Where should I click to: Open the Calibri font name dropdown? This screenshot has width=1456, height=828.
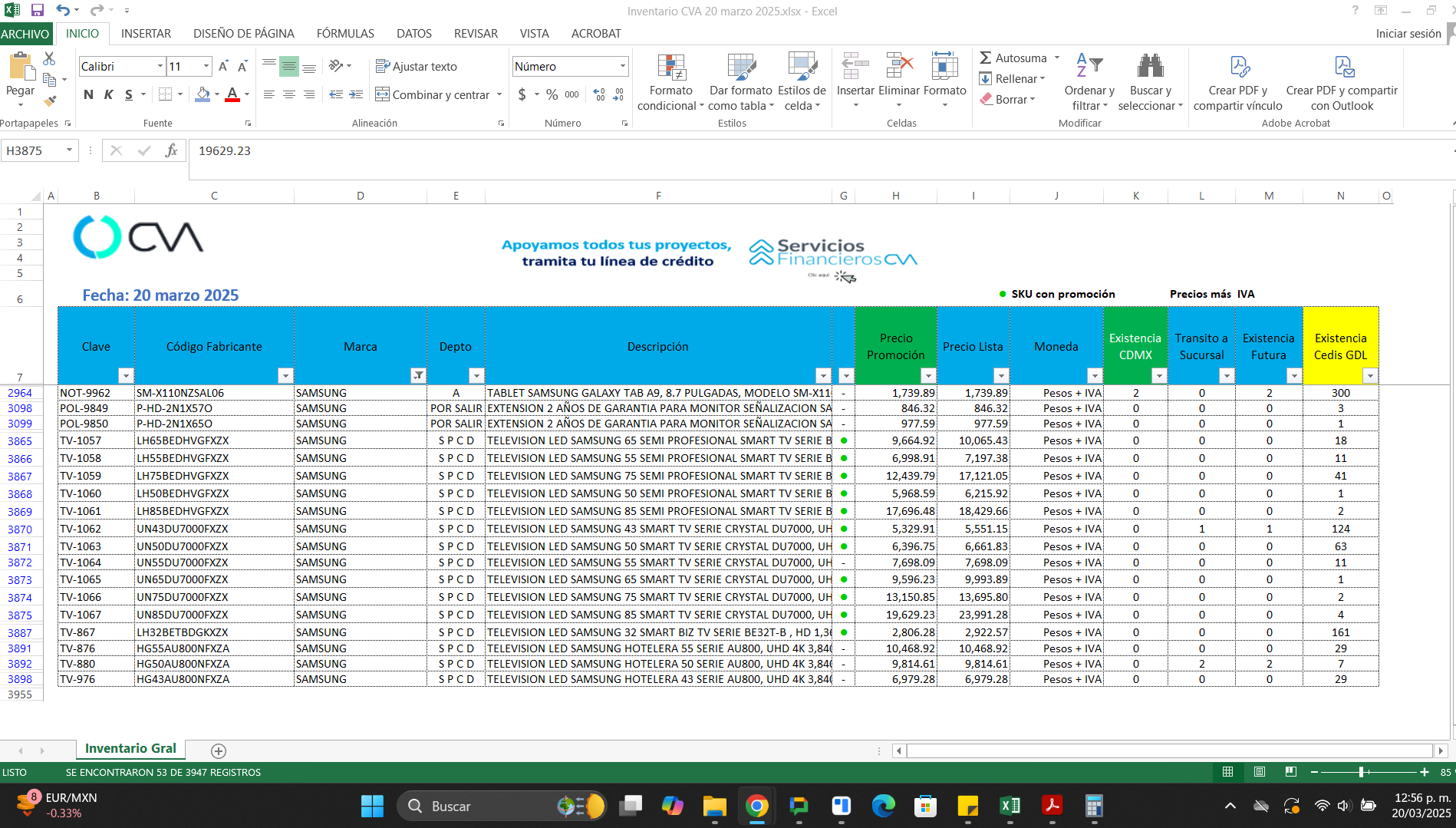coord(160,67)
